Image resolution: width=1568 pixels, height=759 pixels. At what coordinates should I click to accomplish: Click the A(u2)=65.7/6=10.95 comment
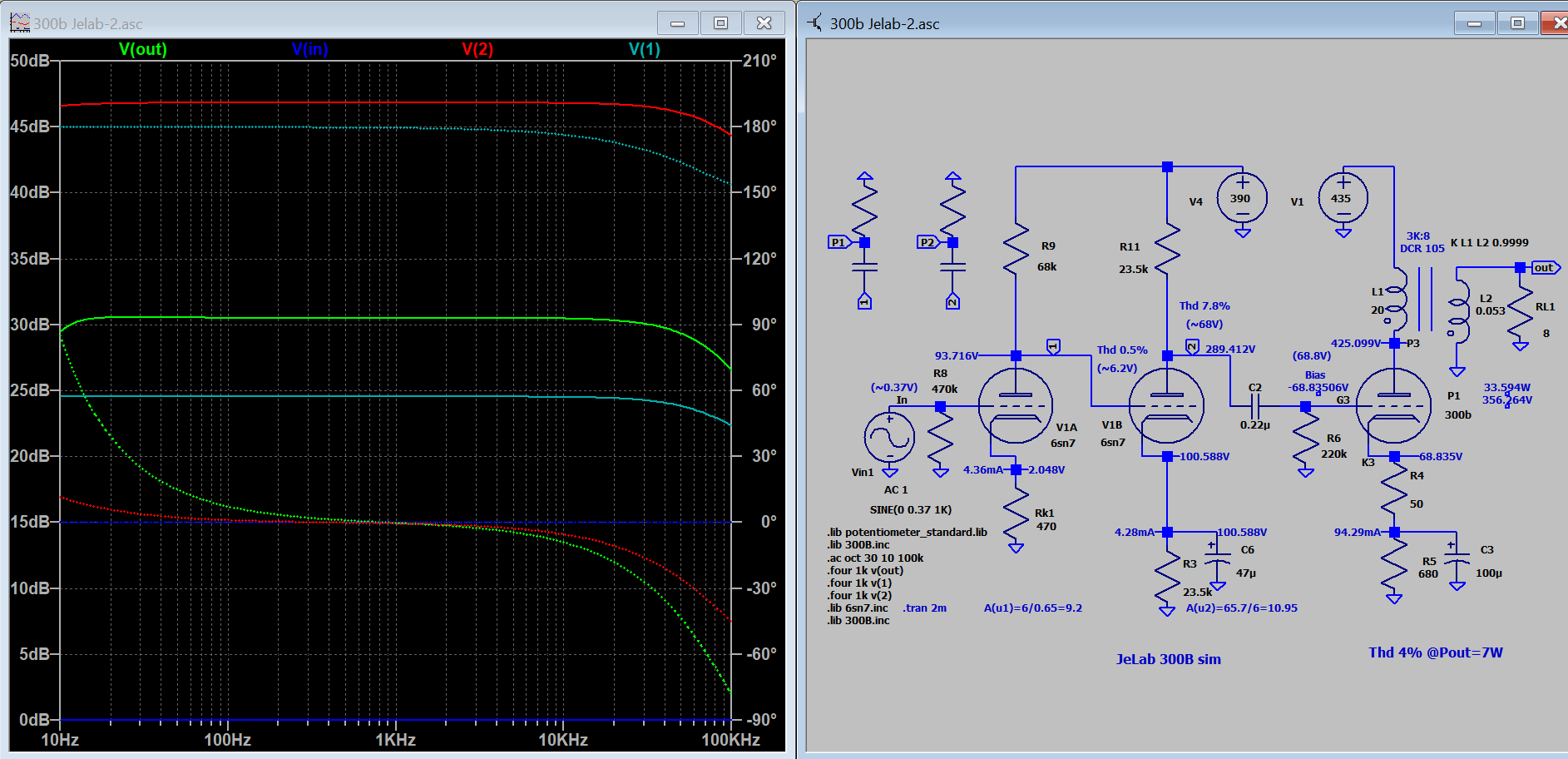point(1242,608)
